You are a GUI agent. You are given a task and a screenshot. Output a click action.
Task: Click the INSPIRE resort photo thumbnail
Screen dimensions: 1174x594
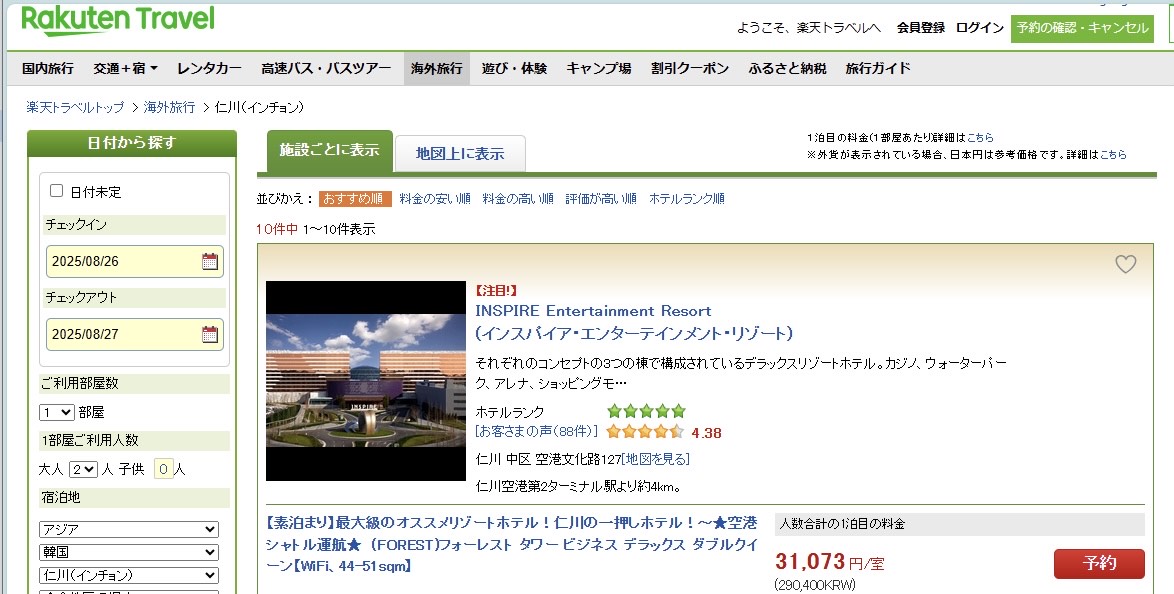point(365,381)
